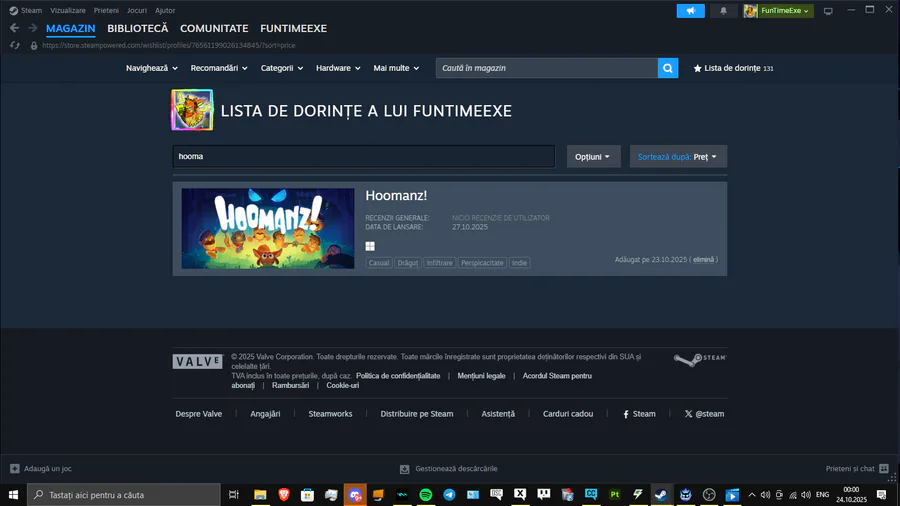The image size is (900, 506).
Task: Open the Rambursări link
Action: 290,386
